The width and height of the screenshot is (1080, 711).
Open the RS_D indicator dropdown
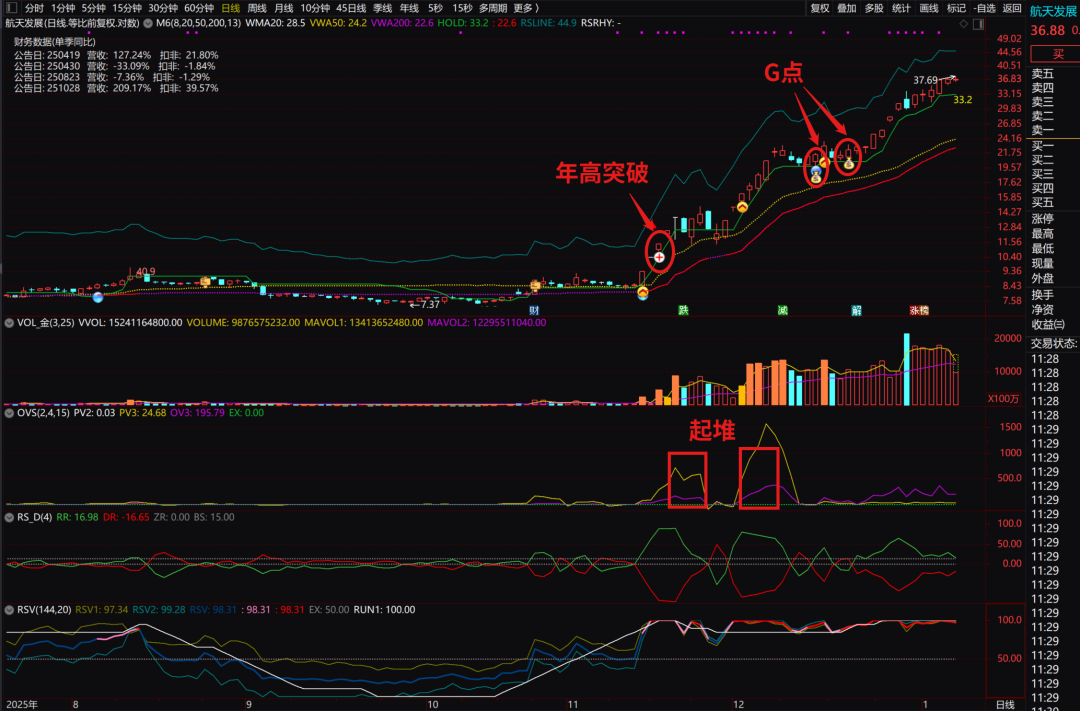pyautogui.click(x=10, y=517)
